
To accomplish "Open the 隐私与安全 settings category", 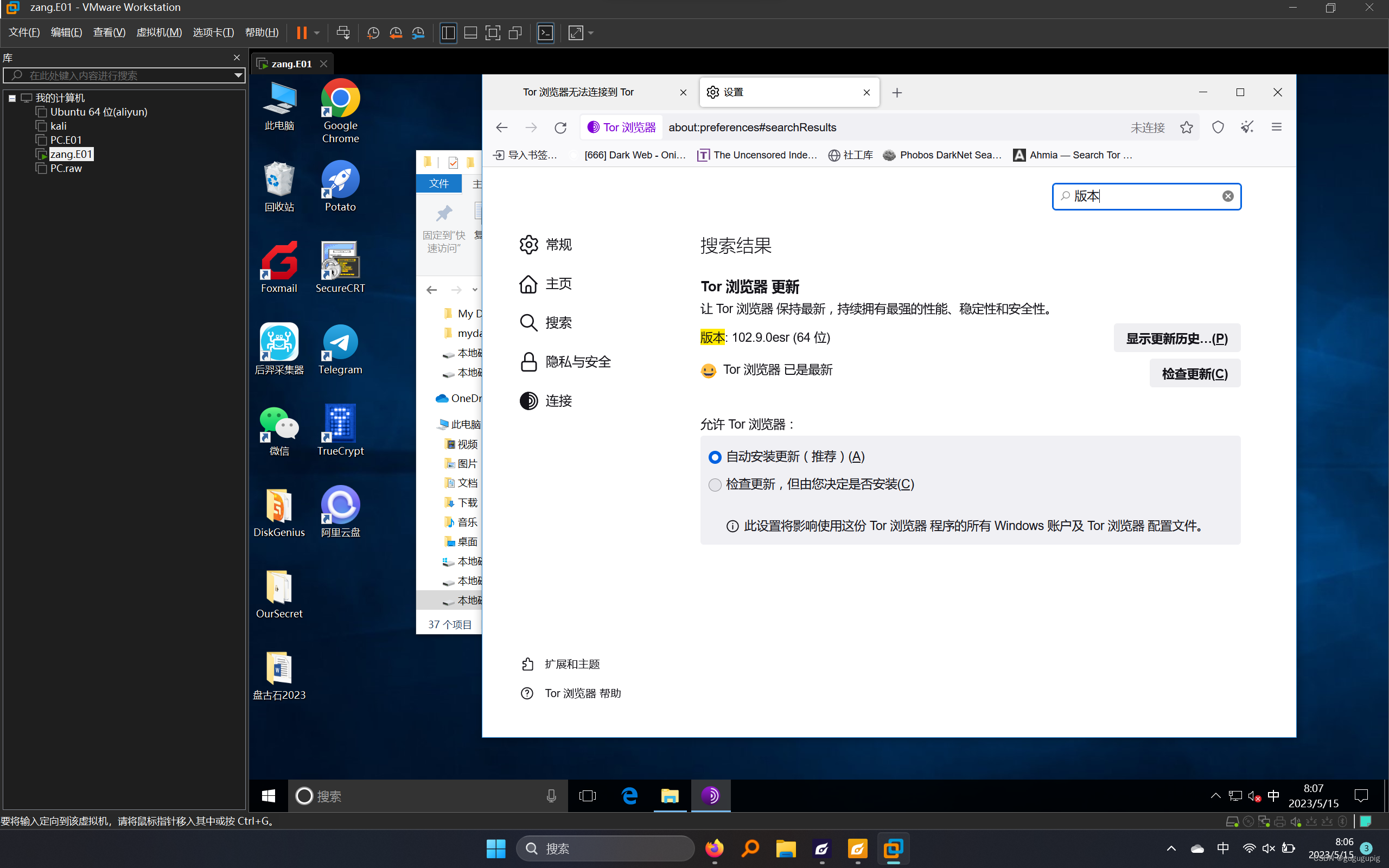I will [x=577, y=362].
